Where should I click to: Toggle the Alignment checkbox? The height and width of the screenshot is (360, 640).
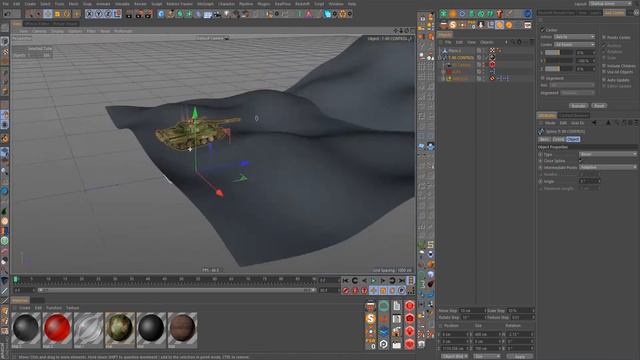[543, 78]
